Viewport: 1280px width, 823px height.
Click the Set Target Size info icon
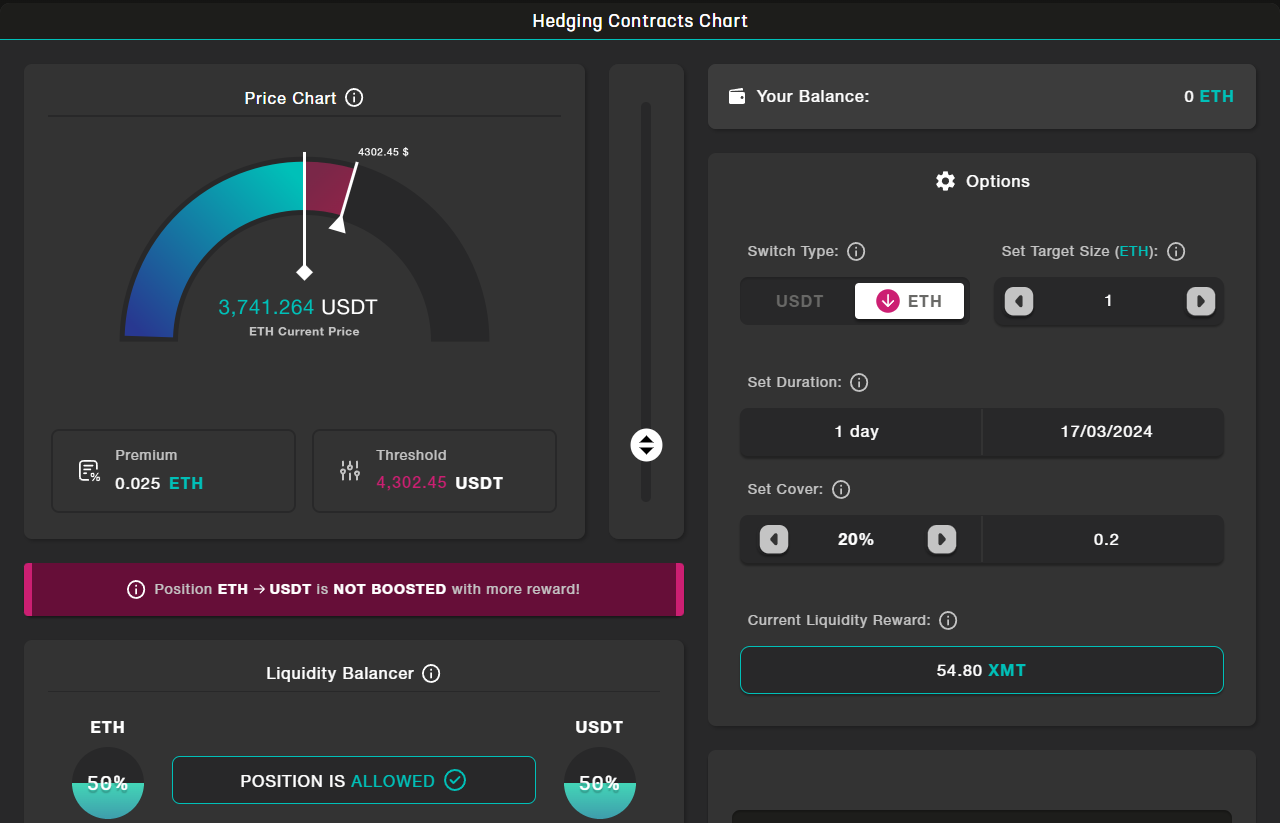coord(1176,252)
